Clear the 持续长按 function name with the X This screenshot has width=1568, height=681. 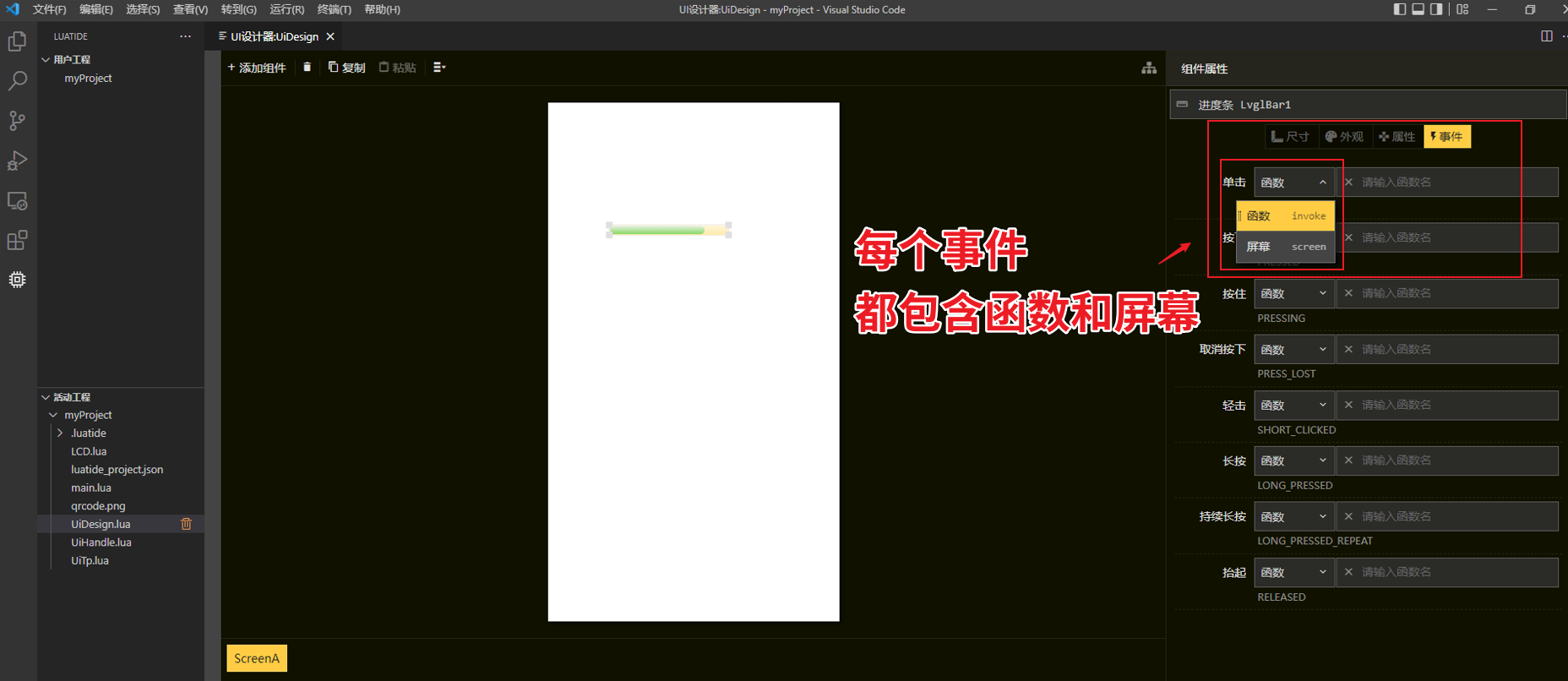click(x=1348, y=516)
